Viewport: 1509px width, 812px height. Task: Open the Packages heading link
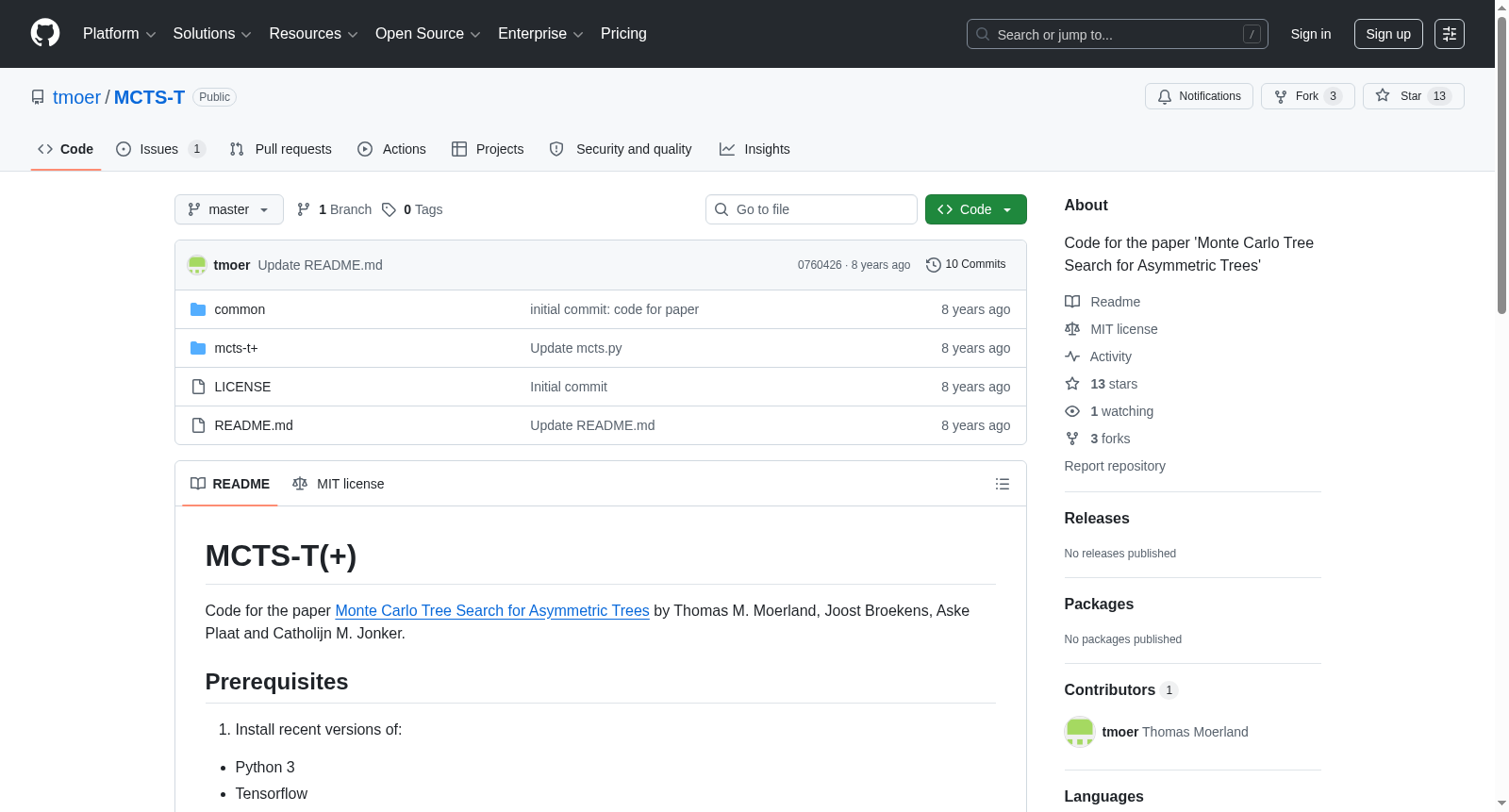[x=1099, y=604]
